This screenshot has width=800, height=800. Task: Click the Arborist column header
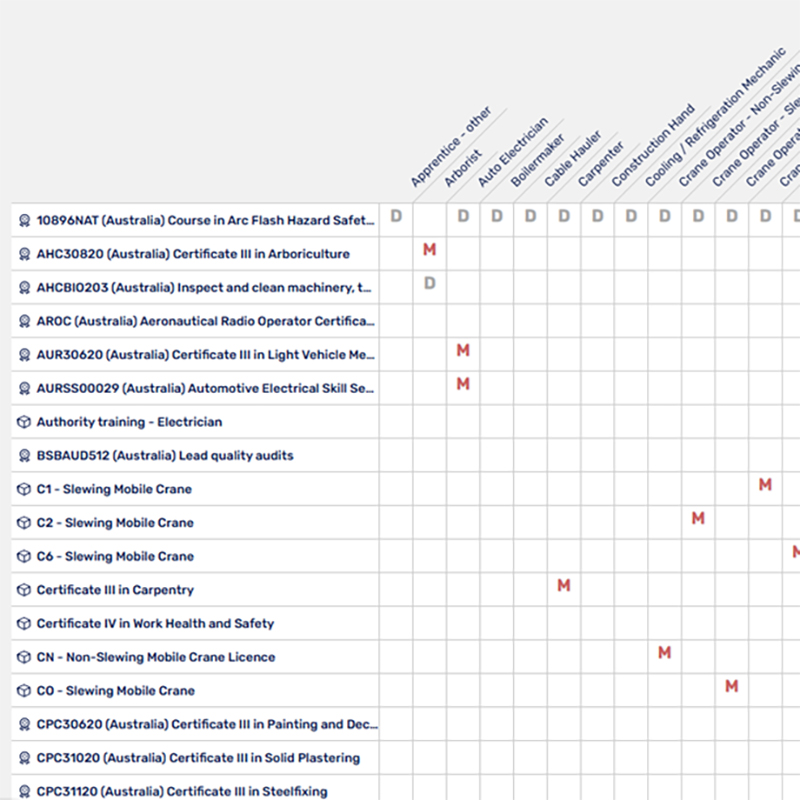pyautogui.click(x=462, y=168)
